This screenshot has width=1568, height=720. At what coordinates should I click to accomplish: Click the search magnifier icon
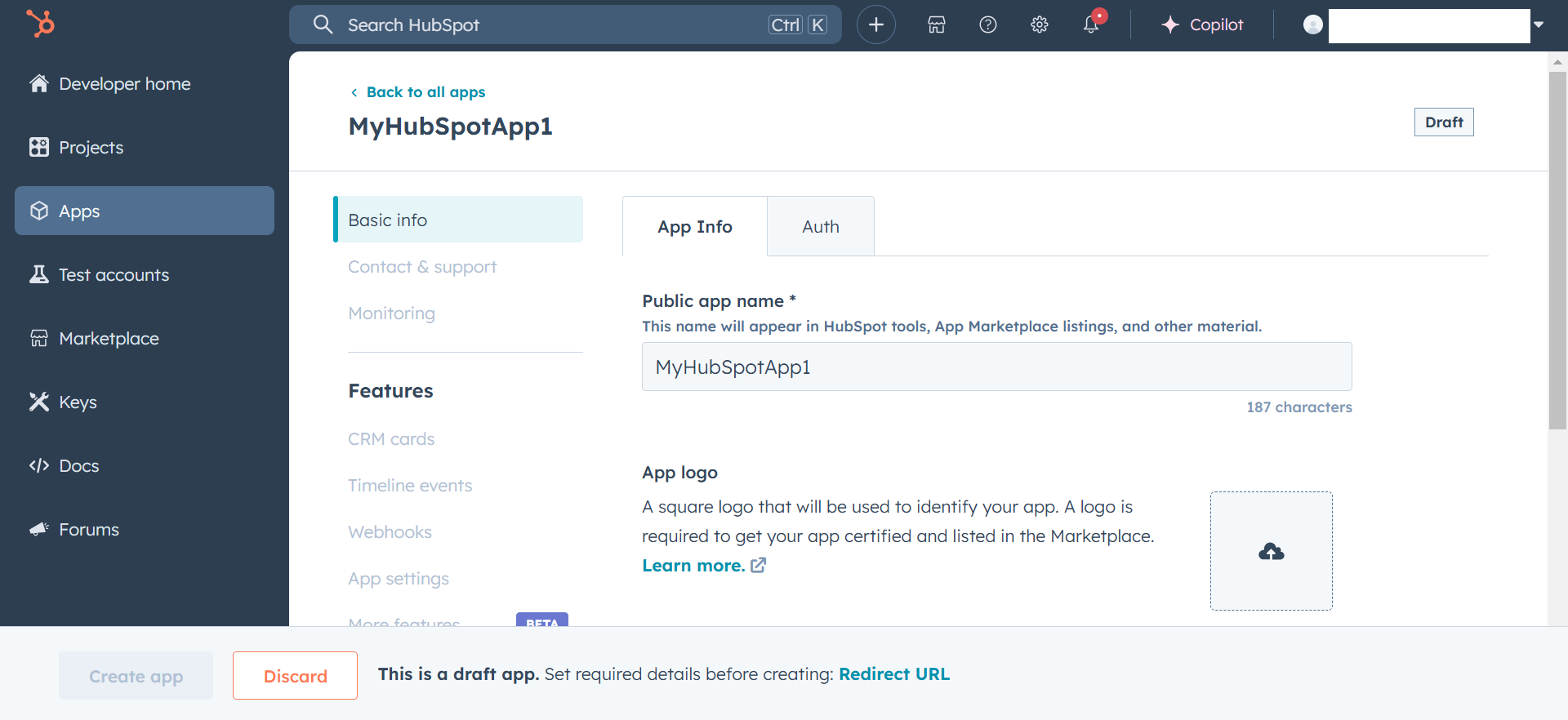pos(323,24)
